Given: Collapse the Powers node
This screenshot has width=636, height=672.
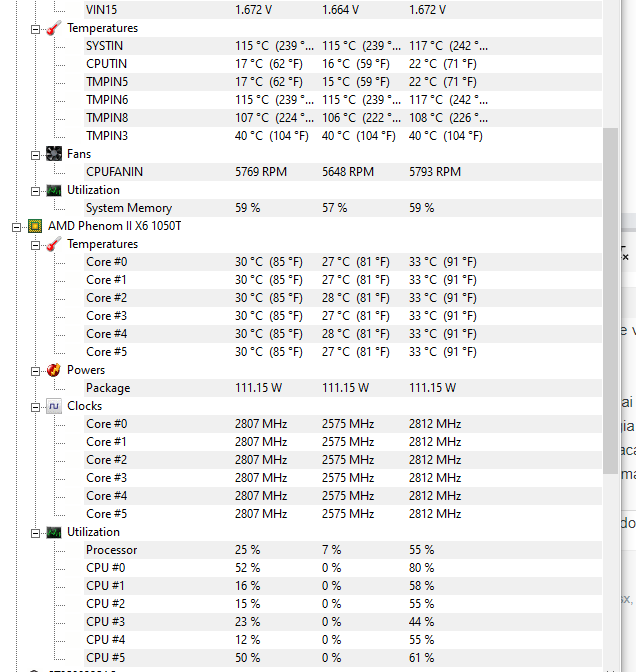Looking at the screenshot, I should pyautogui.click(x=36, y=372).
